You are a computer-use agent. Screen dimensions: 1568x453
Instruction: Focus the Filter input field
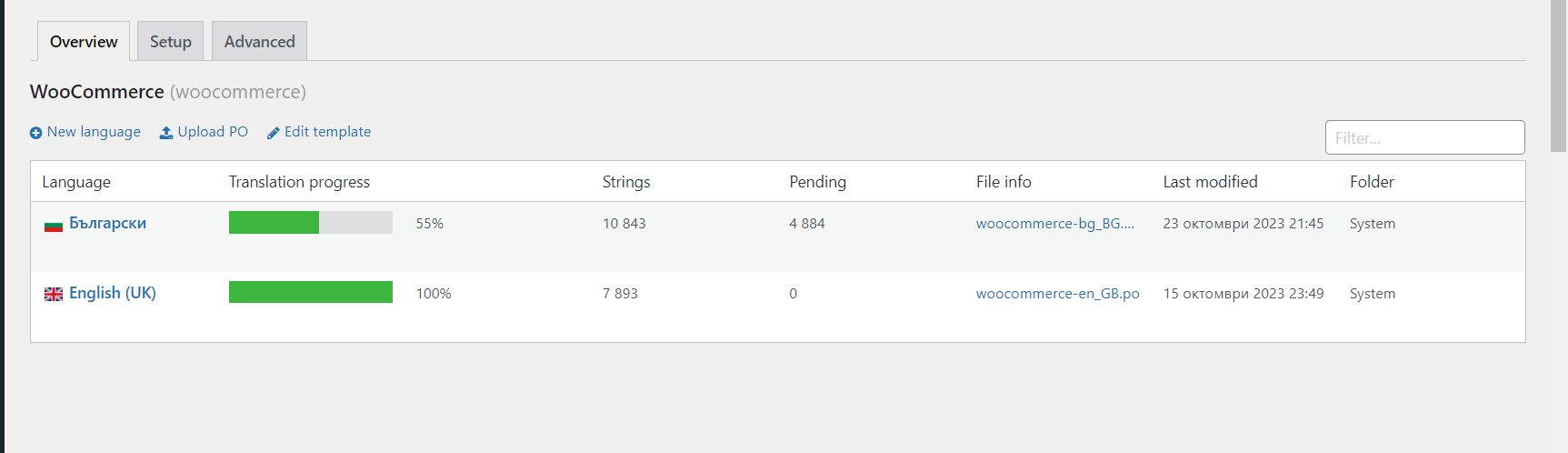click(x=1424, y=137)
